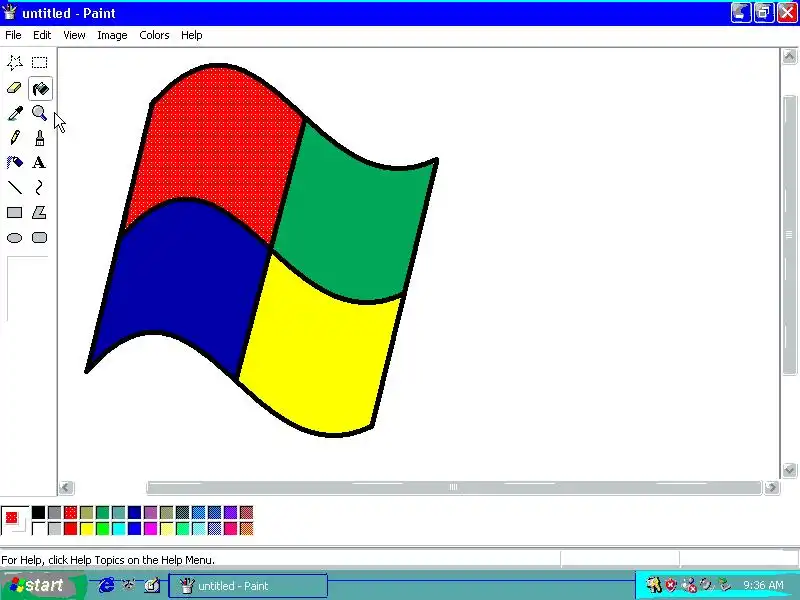Viewport: 800px width, 600px height.
Task: Open the Colors menu
Action: [x=154, y=35]
